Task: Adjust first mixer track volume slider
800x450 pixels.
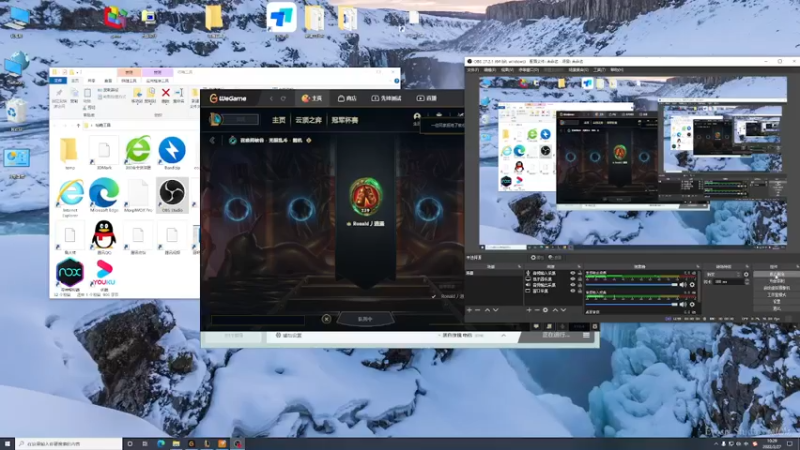Action: 632,284
